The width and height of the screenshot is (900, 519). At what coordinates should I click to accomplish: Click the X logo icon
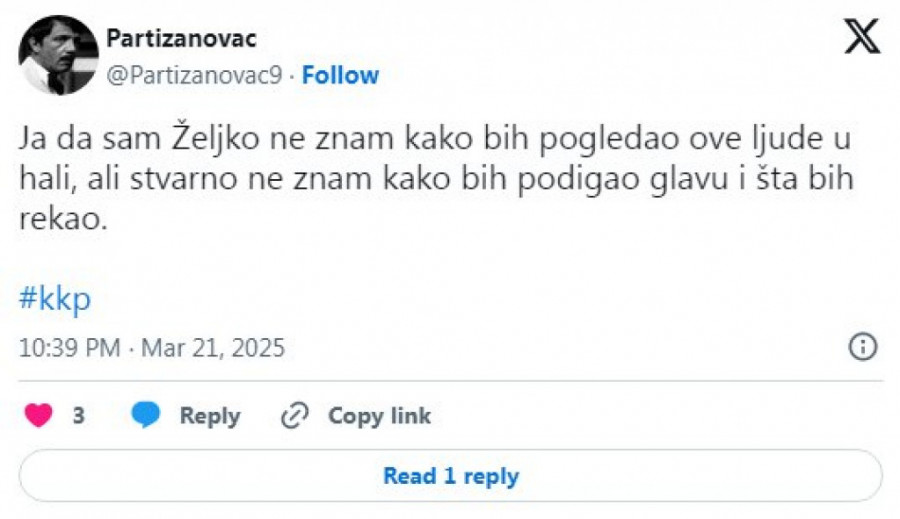point(861,37)
